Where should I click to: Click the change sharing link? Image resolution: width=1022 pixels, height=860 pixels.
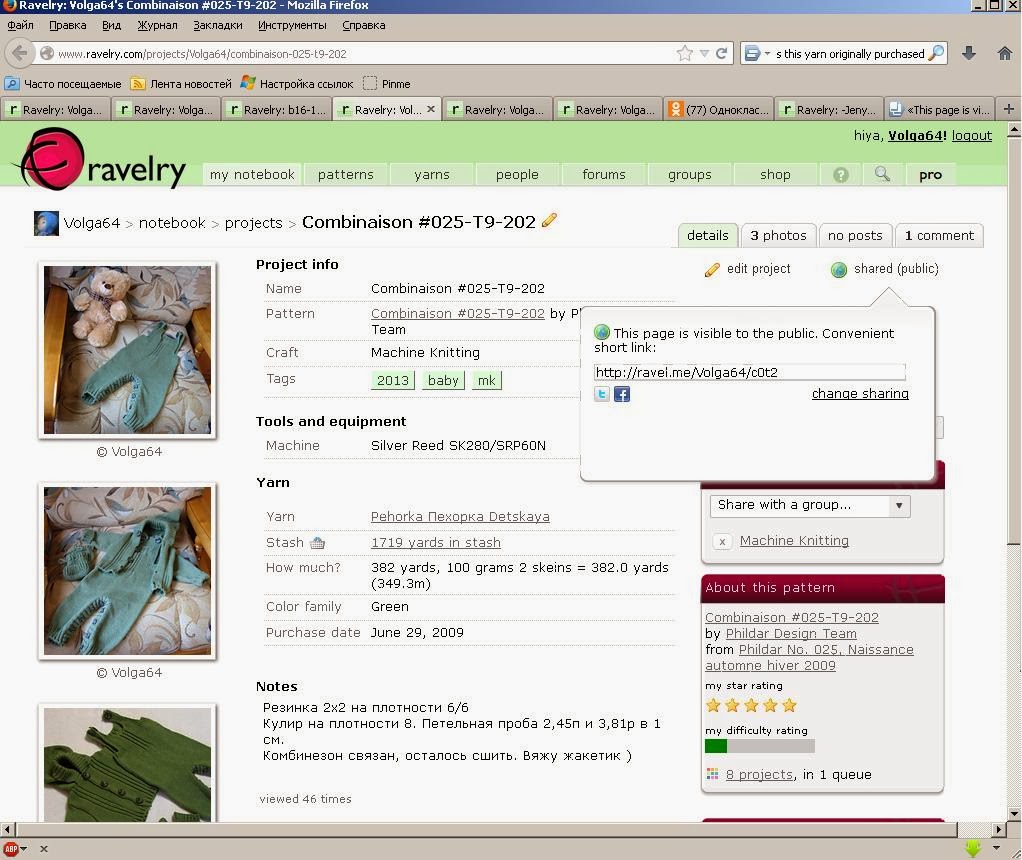(860, 394)
